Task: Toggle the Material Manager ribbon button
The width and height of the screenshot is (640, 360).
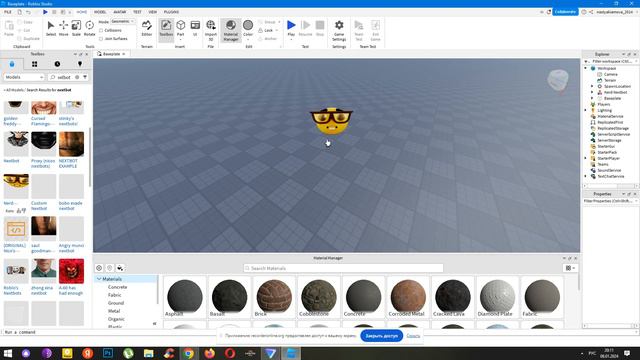Action: (x=231, y=30)
